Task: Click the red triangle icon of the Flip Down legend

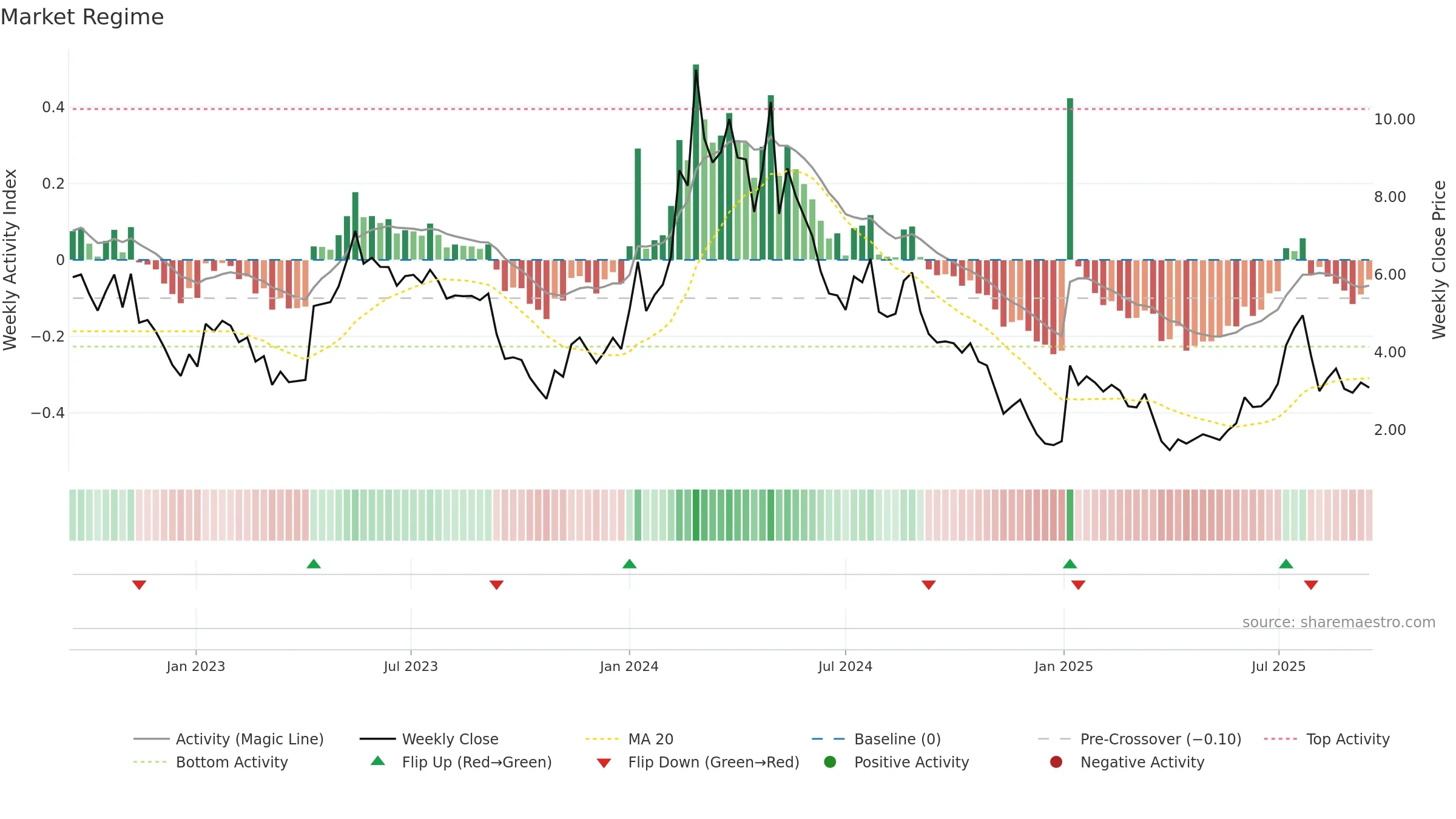Action: pos(604,763)
